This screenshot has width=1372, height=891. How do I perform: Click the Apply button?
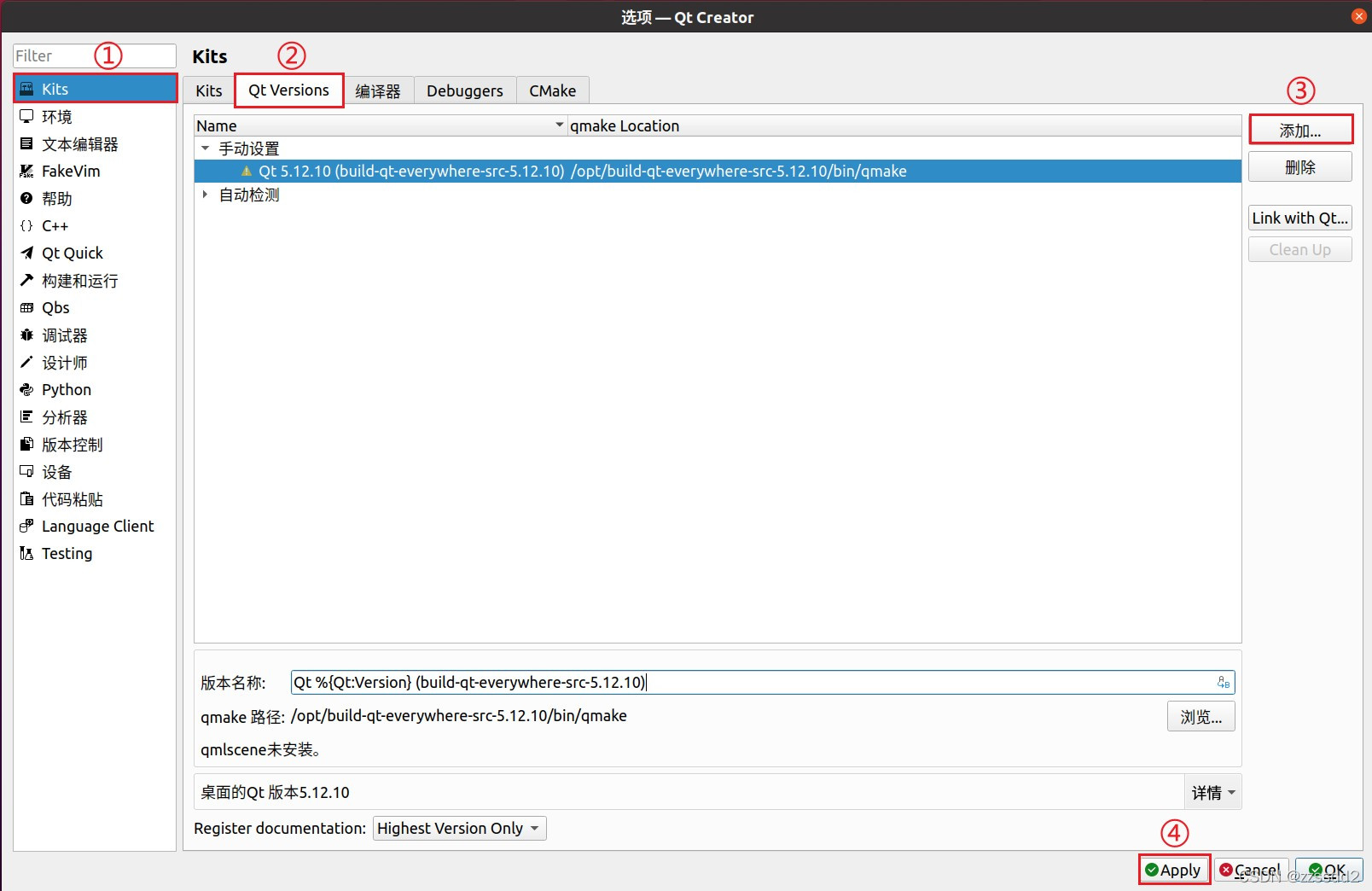coord(1174,870)
